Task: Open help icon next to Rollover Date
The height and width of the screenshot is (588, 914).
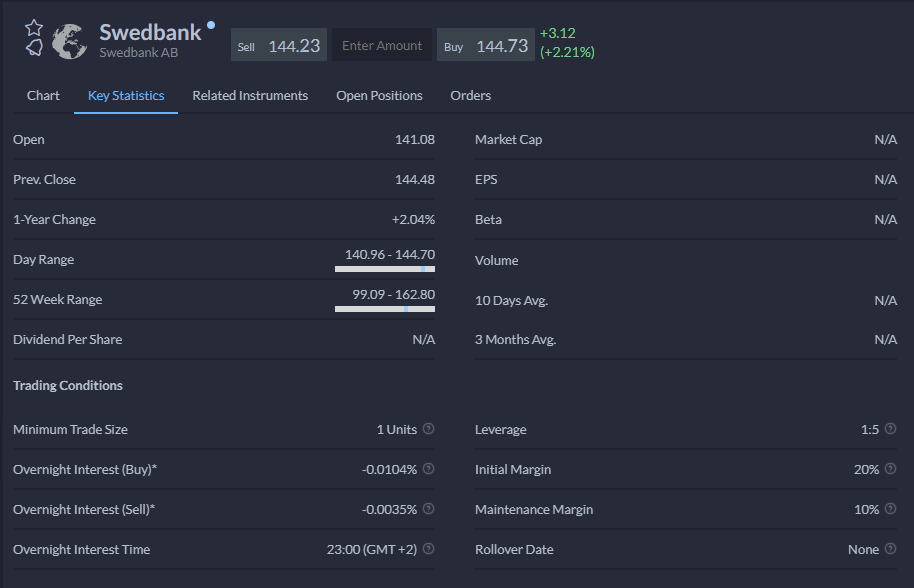Action: pos(891,549)
